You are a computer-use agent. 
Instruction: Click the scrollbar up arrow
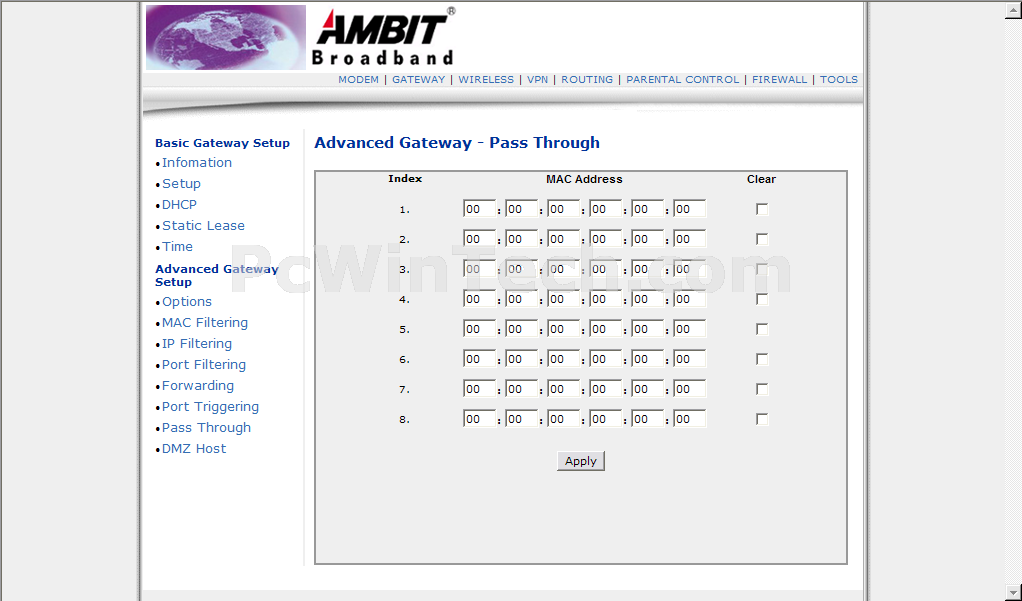(1014, 9)
